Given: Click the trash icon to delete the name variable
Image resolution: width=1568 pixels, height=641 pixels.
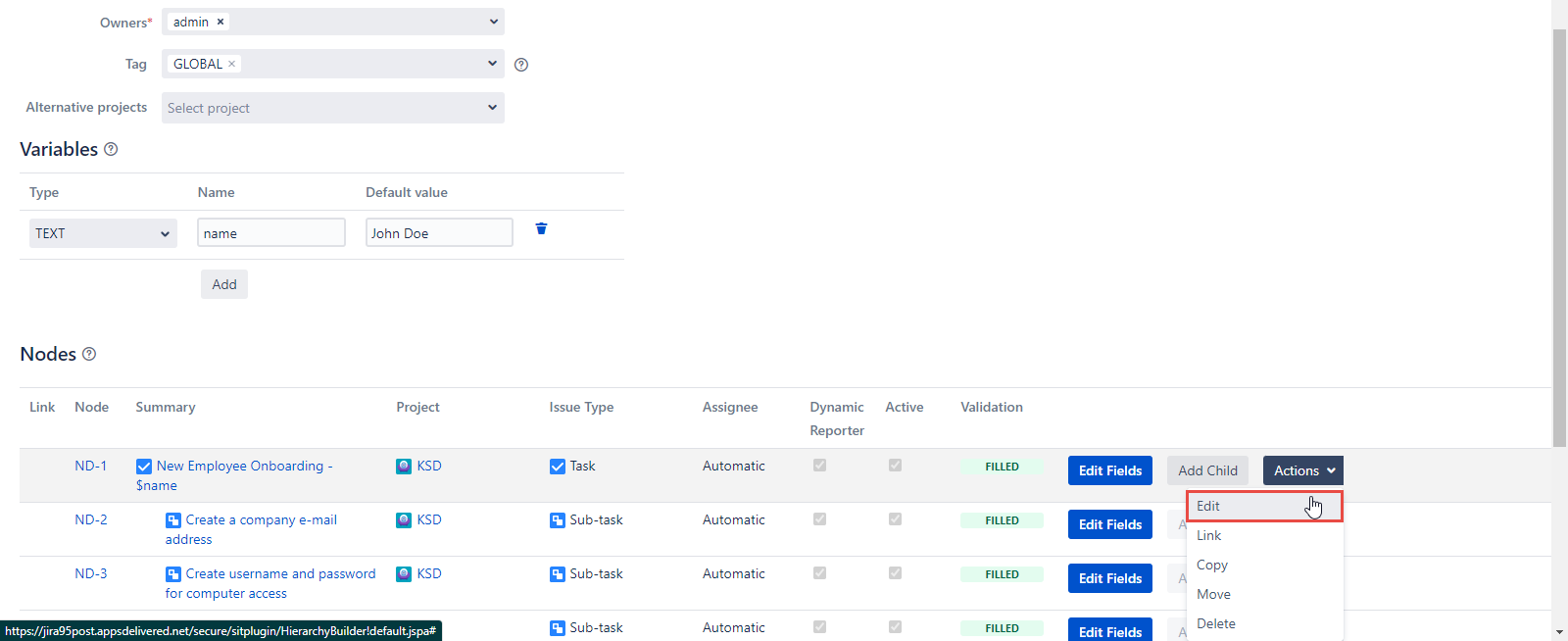Looking at the screenshot, I should (541, 228).
